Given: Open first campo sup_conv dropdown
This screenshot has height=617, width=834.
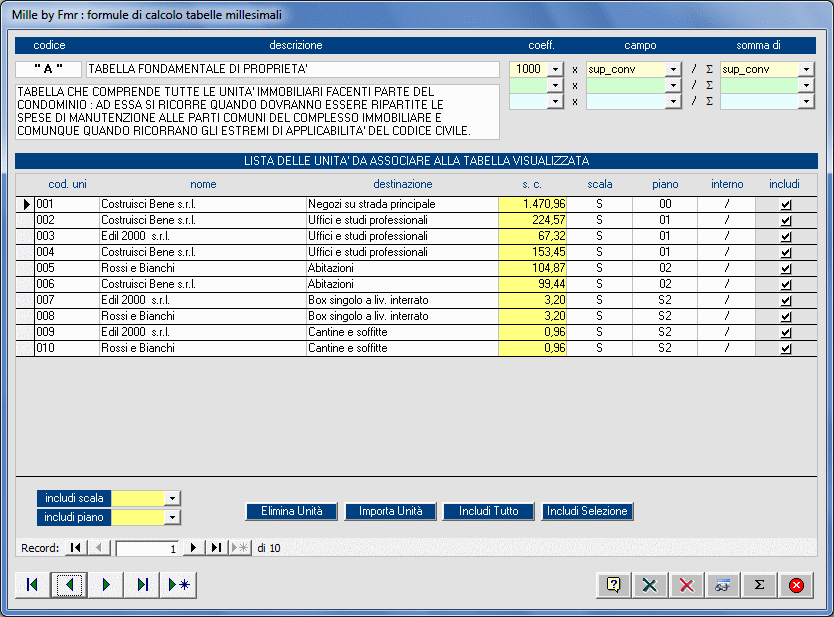Looking at the screenshot, I should [673, 69].
